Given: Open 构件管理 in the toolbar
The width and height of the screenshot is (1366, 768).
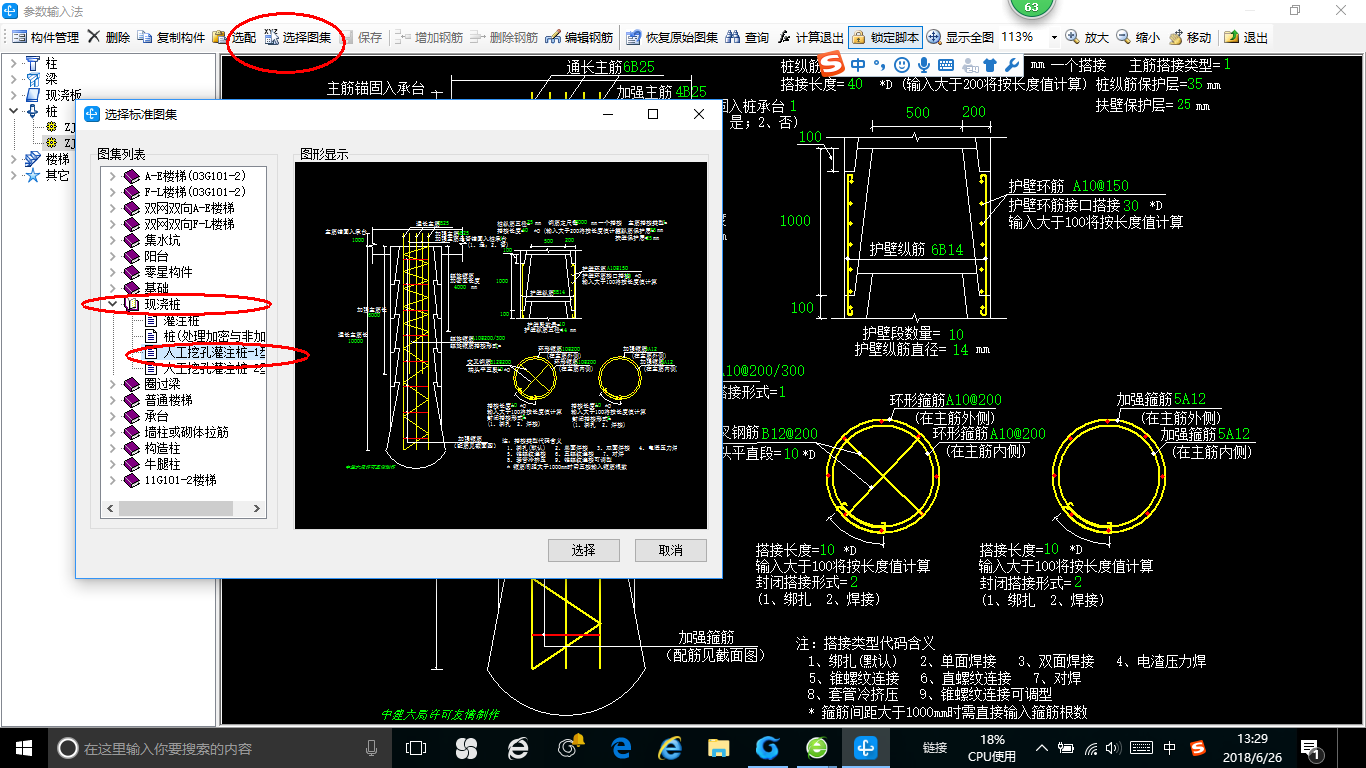Looking at the screenshot, I should click(x=46, y=37).
